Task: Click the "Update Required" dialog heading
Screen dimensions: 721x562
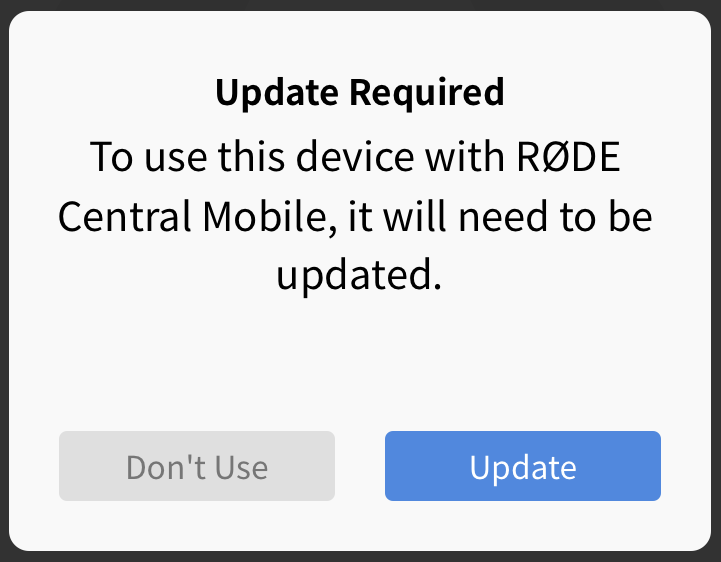Action: click(359, 93)
